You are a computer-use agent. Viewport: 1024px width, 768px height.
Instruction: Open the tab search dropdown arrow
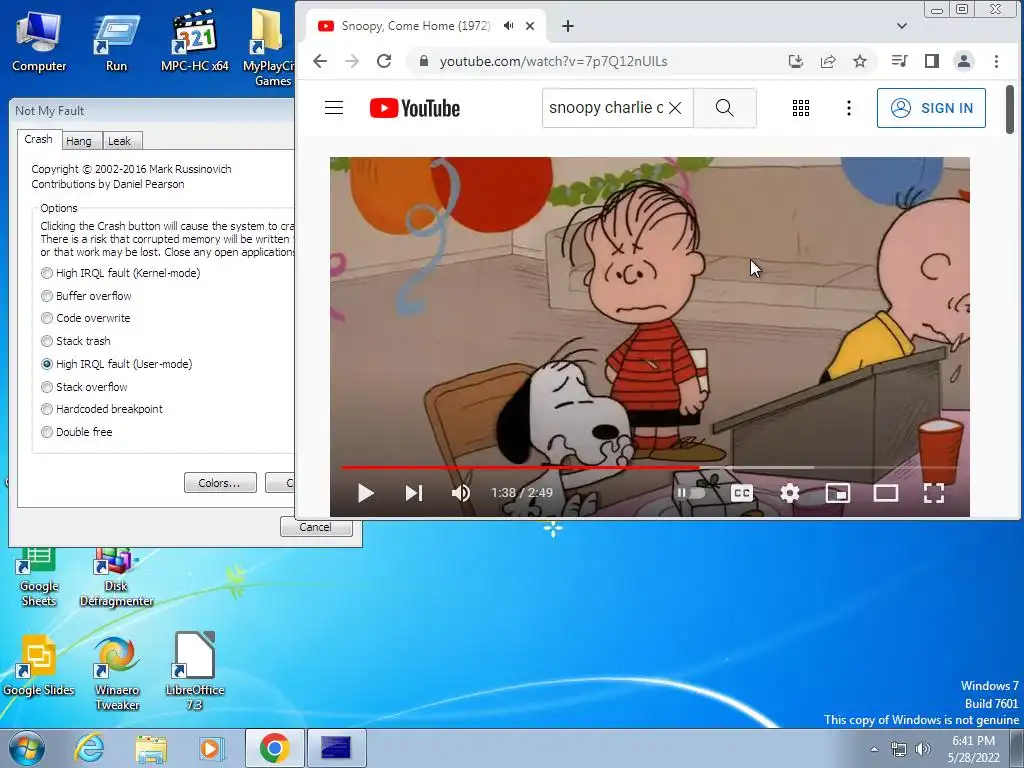(x=902, y=26)
